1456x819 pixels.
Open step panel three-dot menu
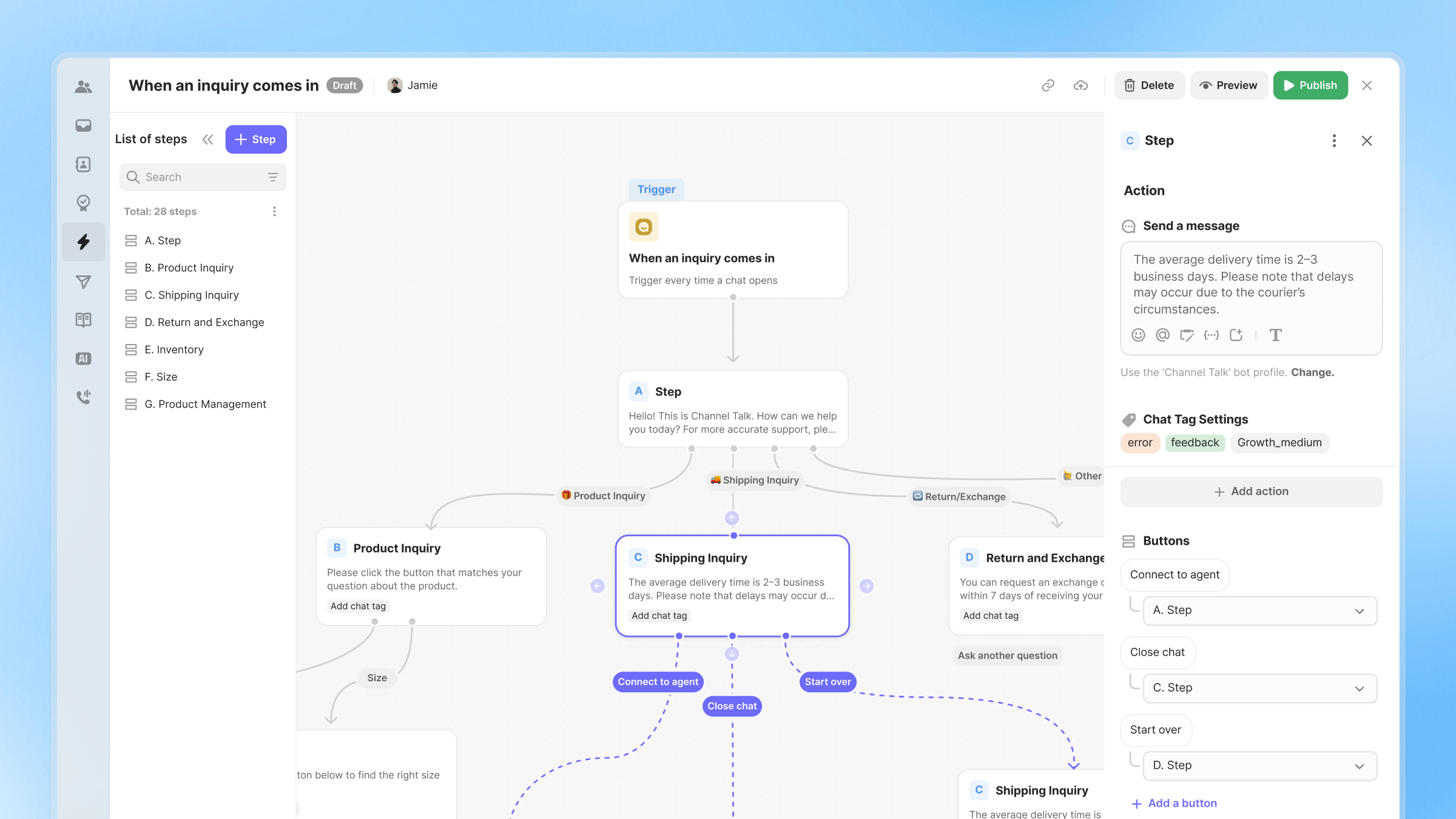(1334, 141)
